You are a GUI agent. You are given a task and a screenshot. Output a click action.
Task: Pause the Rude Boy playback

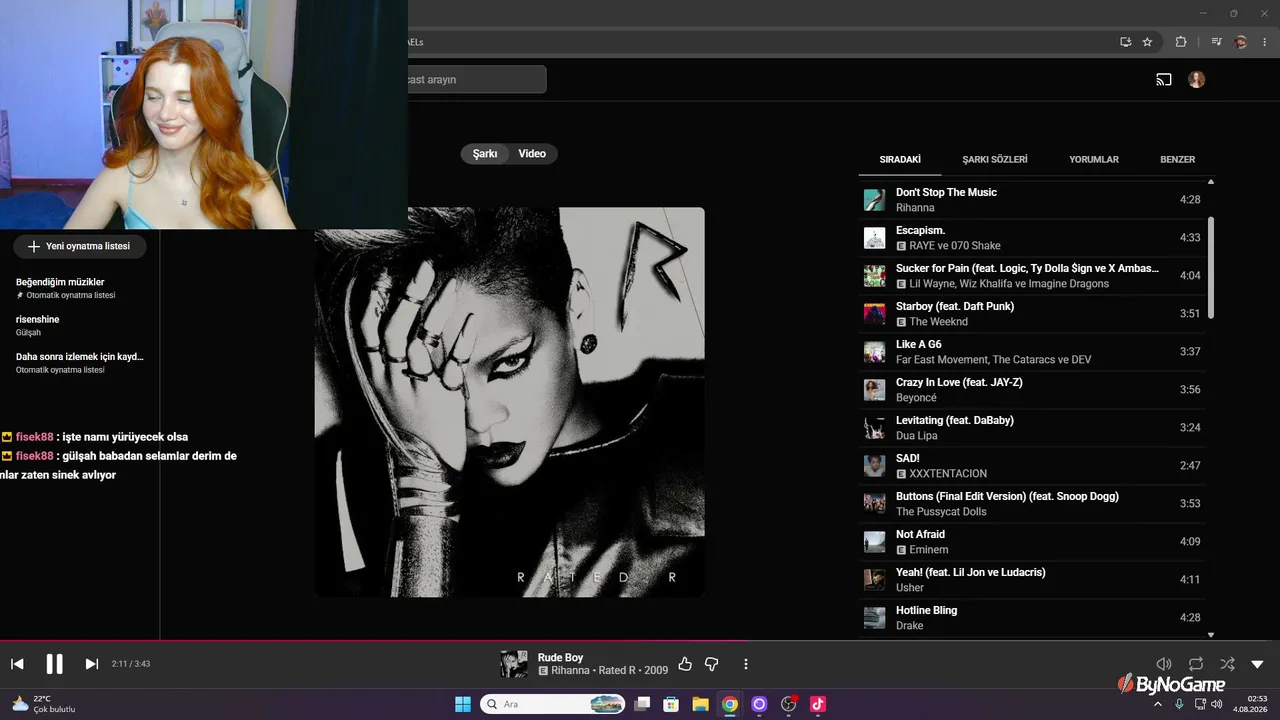click(x=54, y=664)
